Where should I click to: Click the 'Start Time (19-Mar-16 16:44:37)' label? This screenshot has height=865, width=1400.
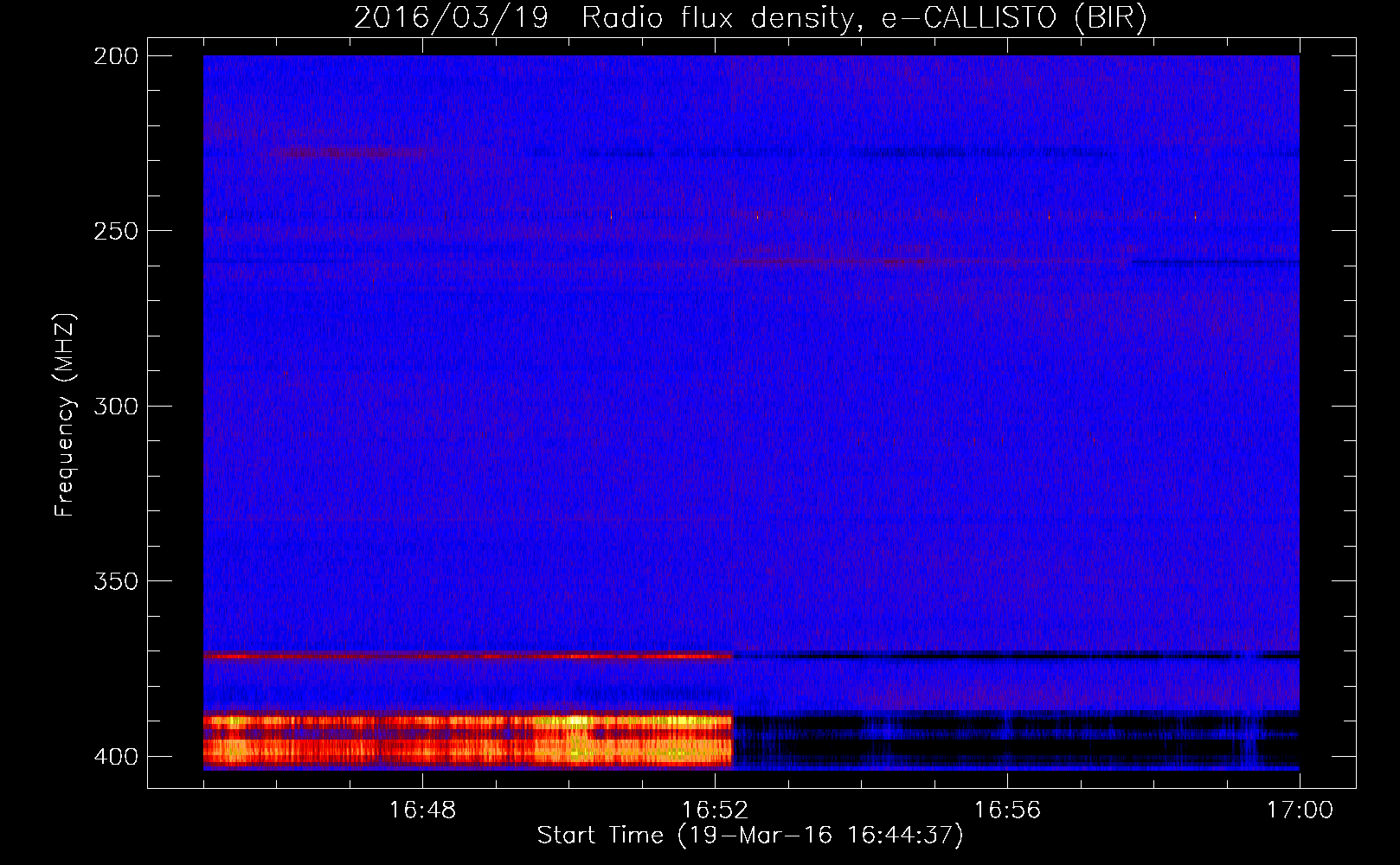tap(750, 836)
